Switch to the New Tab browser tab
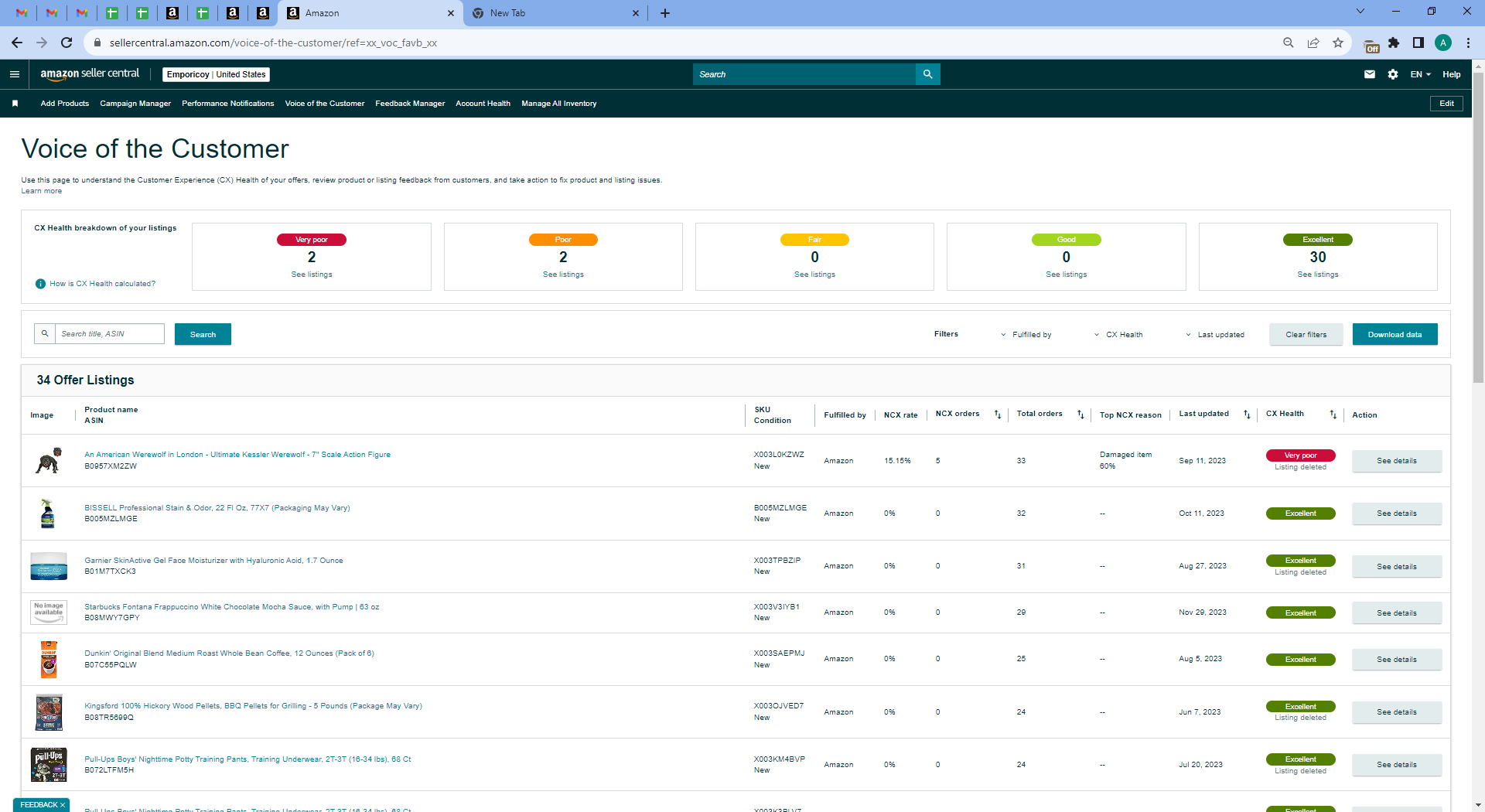The image size is (1485, 812). tap(555, 13)
